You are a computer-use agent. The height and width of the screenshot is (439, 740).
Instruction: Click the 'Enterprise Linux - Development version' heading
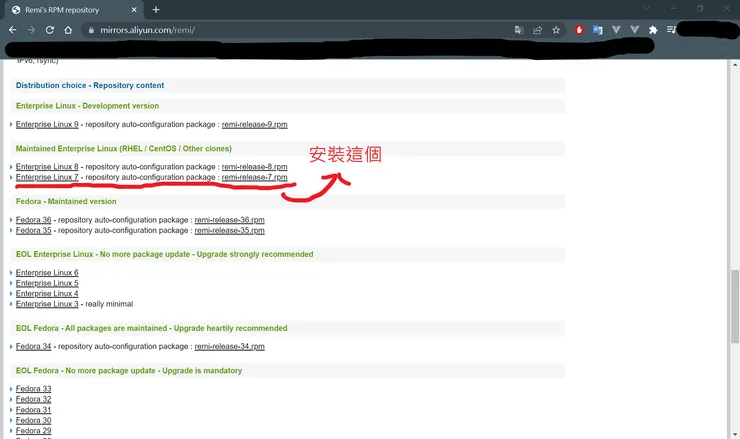tap(87, 106)
